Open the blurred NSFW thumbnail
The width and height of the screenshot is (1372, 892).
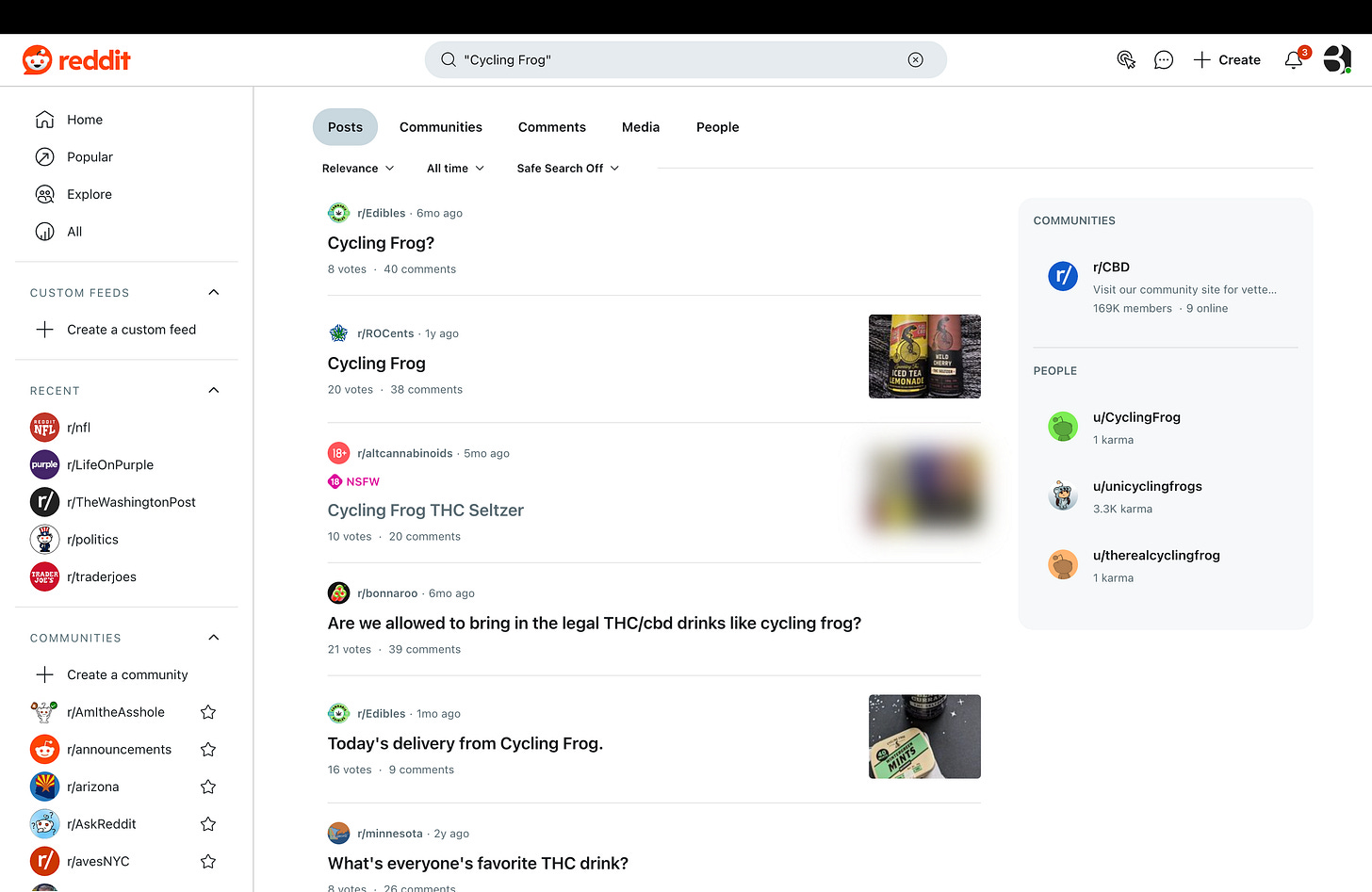924,489
